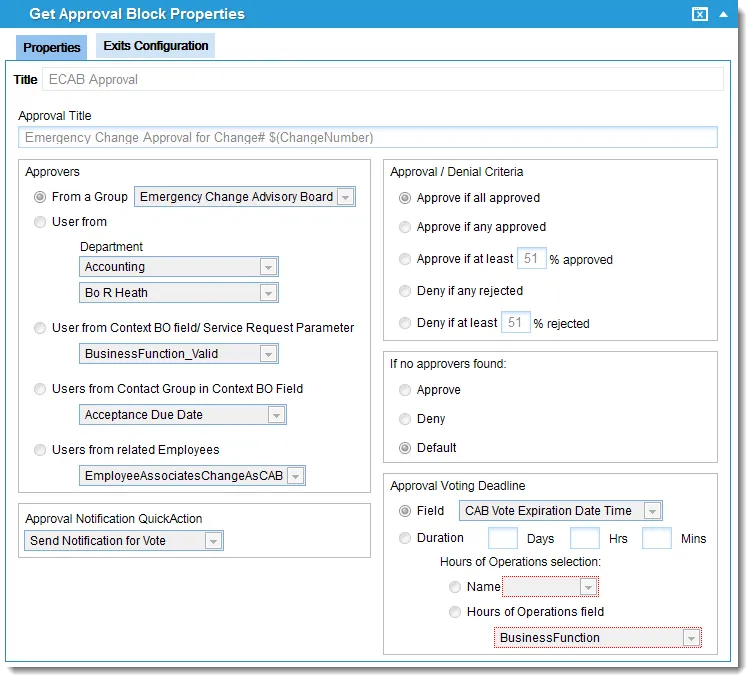Expand the BusinessFunction dropdown
Image resolution: width=753 pixels, height=682 pixels.
(598, 638)
